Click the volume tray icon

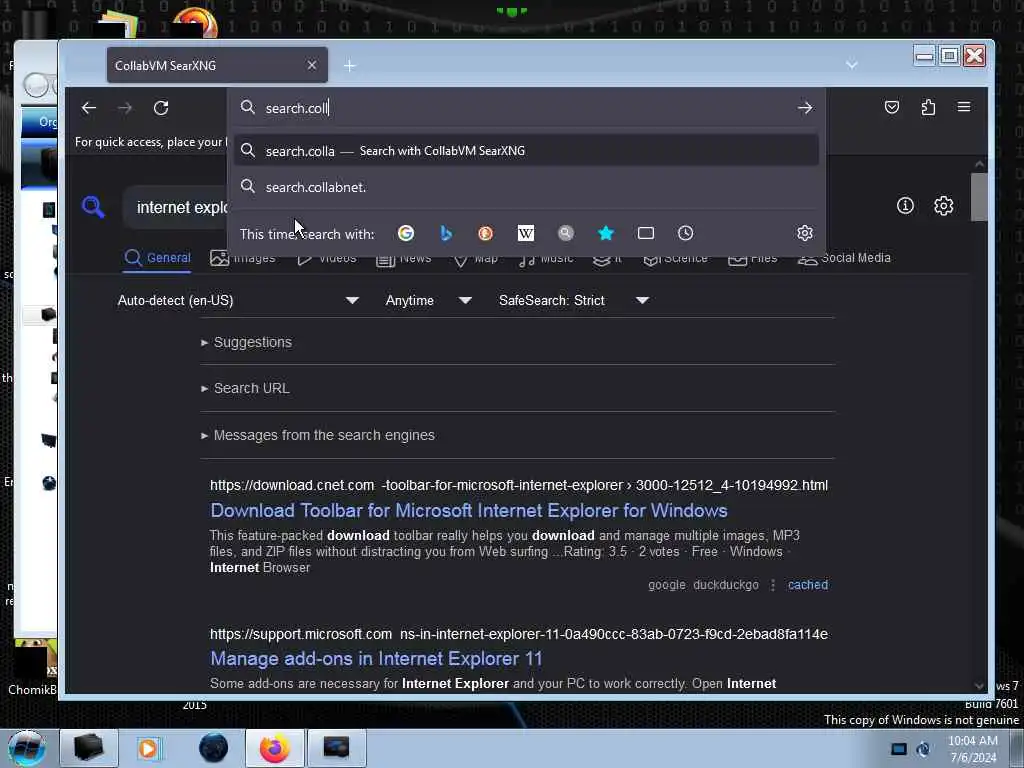pyautogui.click(x=923, y=749)
